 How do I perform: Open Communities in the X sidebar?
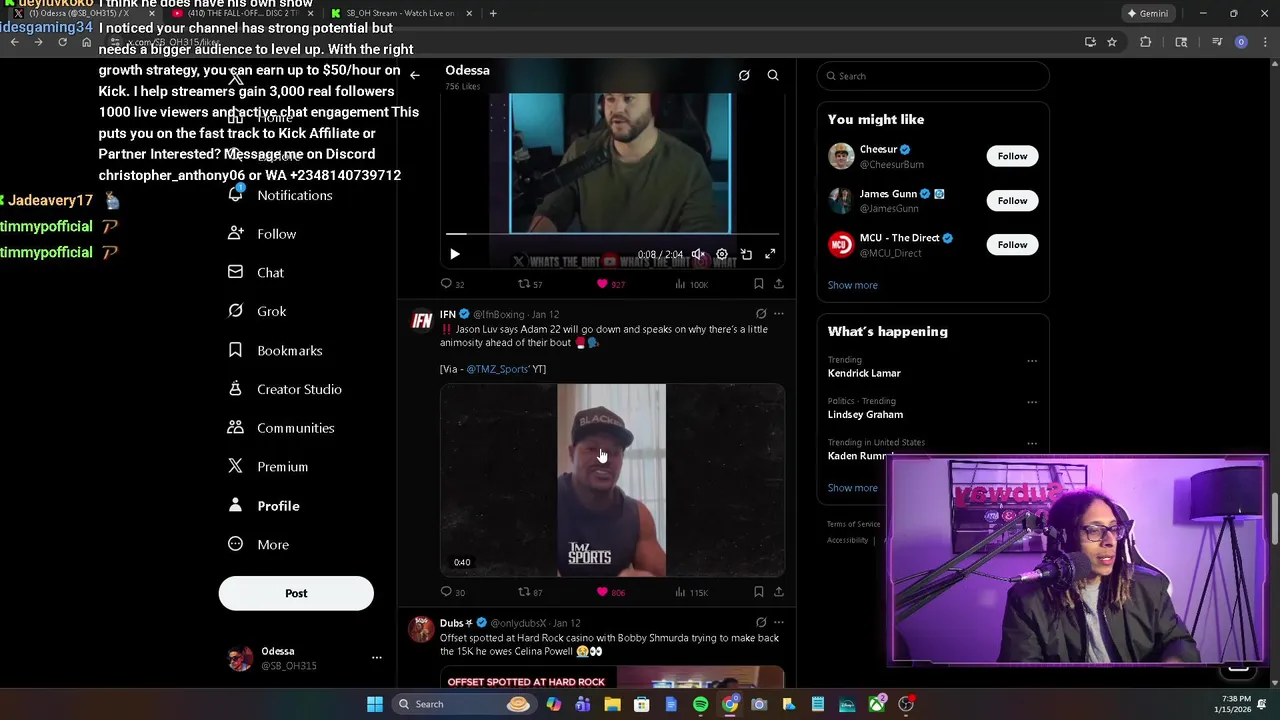pos(281,428)
